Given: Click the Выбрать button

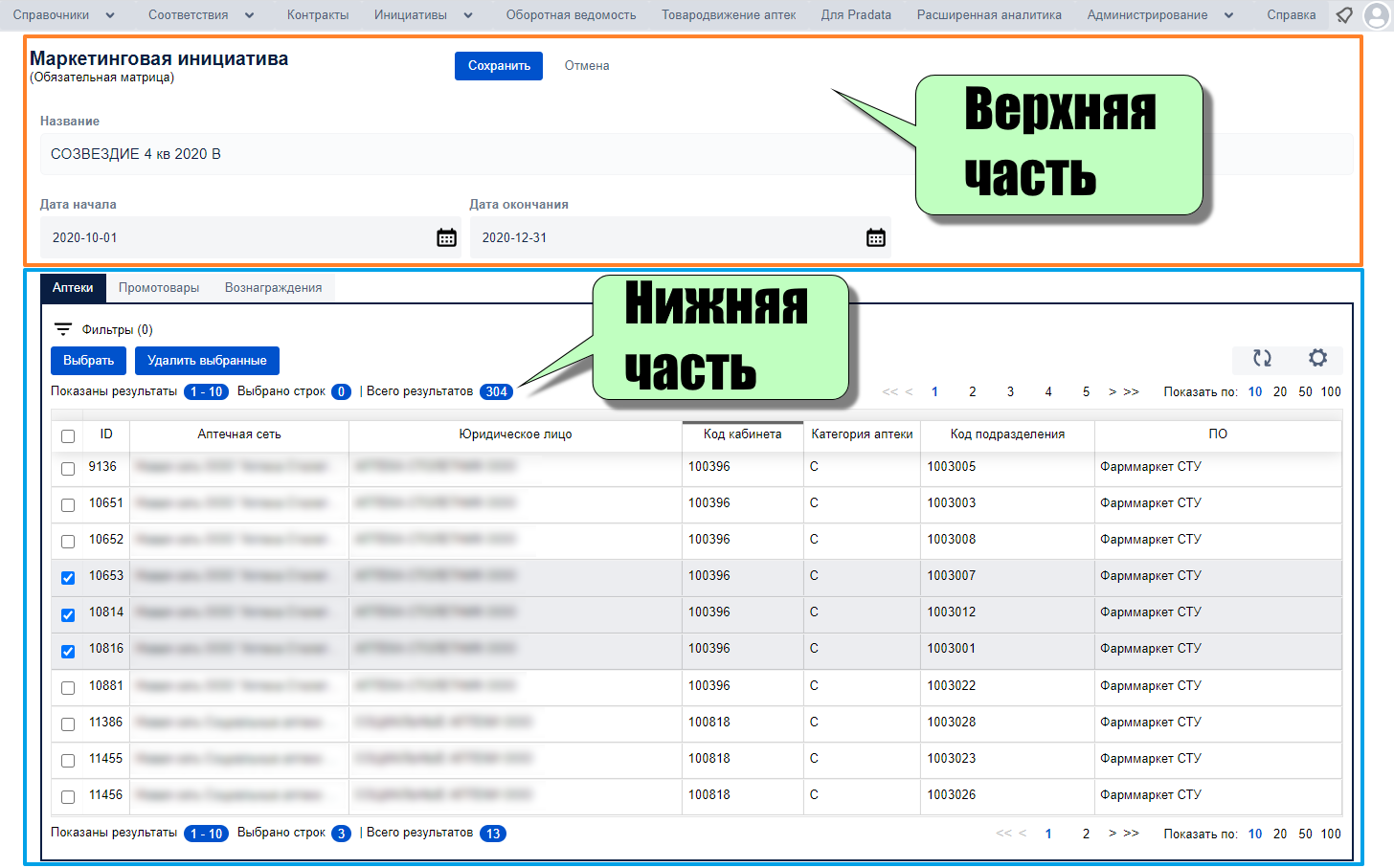Looking at the screenshot, I should point(88,361).
